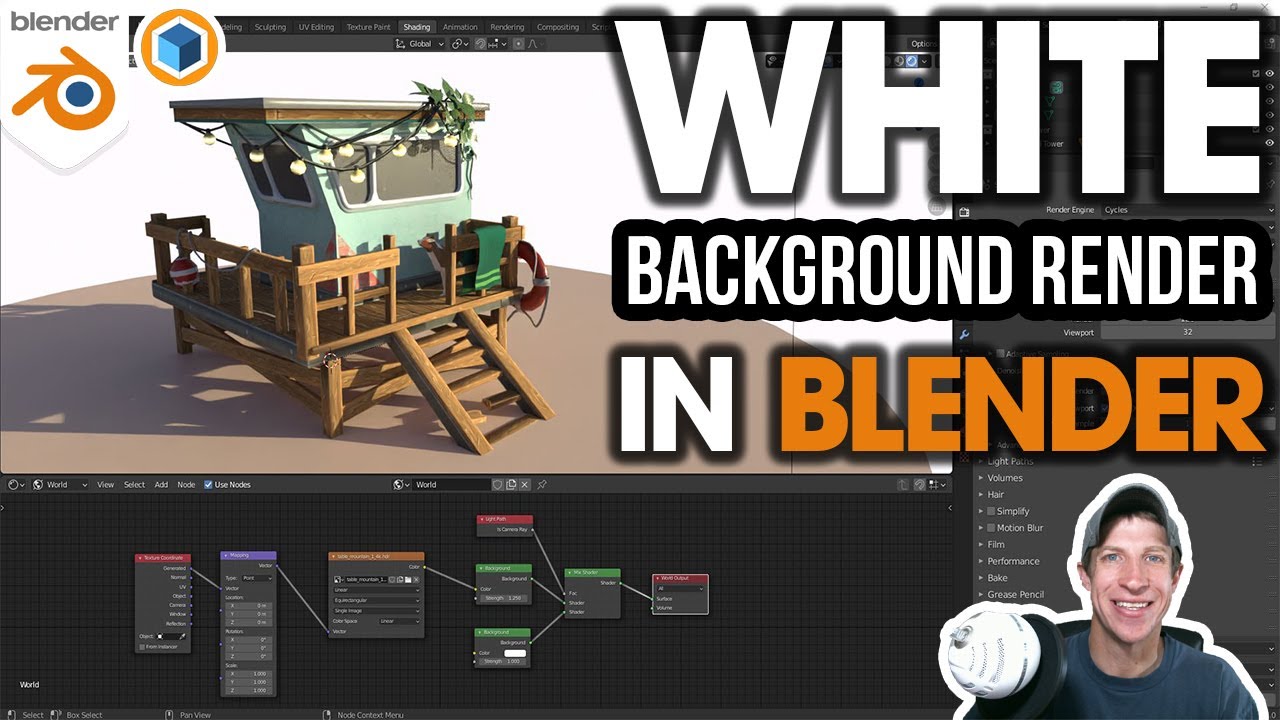
Task: Open World Output target All dropdown
Action: (x=680, y=588)
